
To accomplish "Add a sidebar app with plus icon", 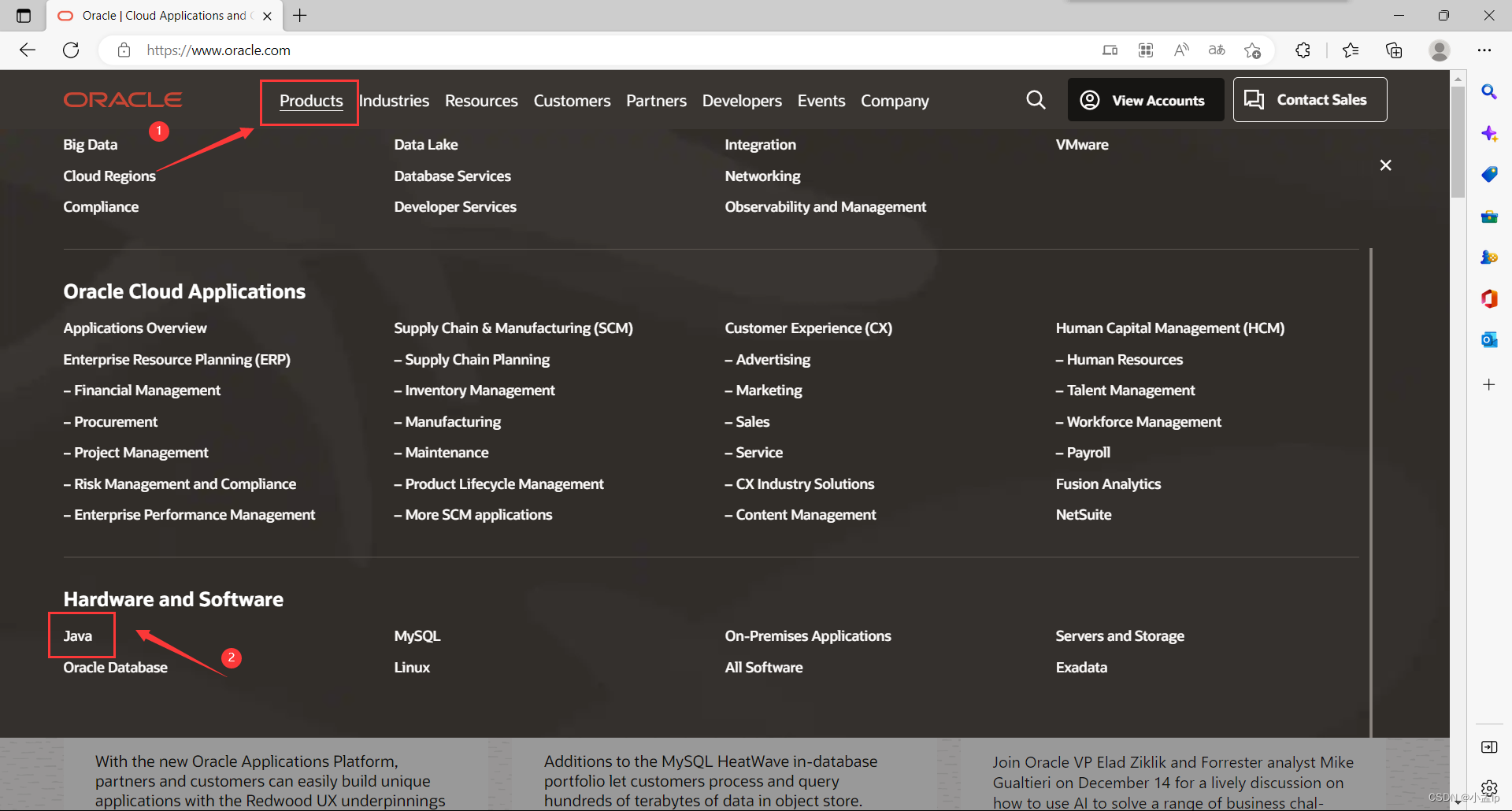I will click(1488, 384).
